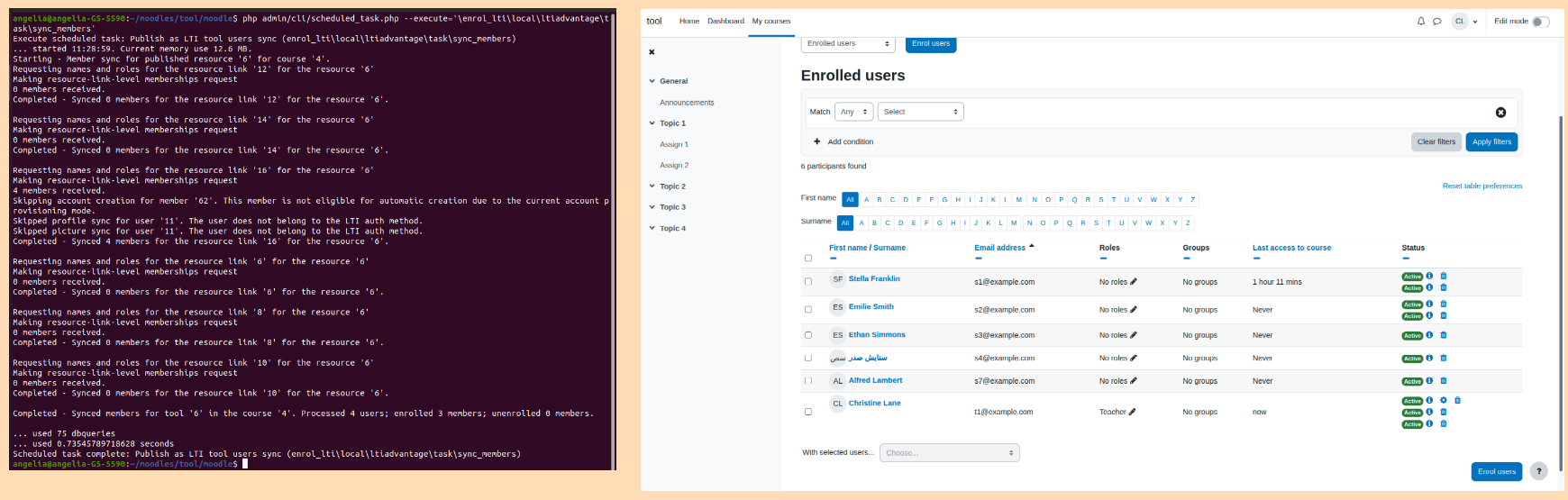Open the messaging drawer icon
1568x500 pixels.
[1436, 21]
